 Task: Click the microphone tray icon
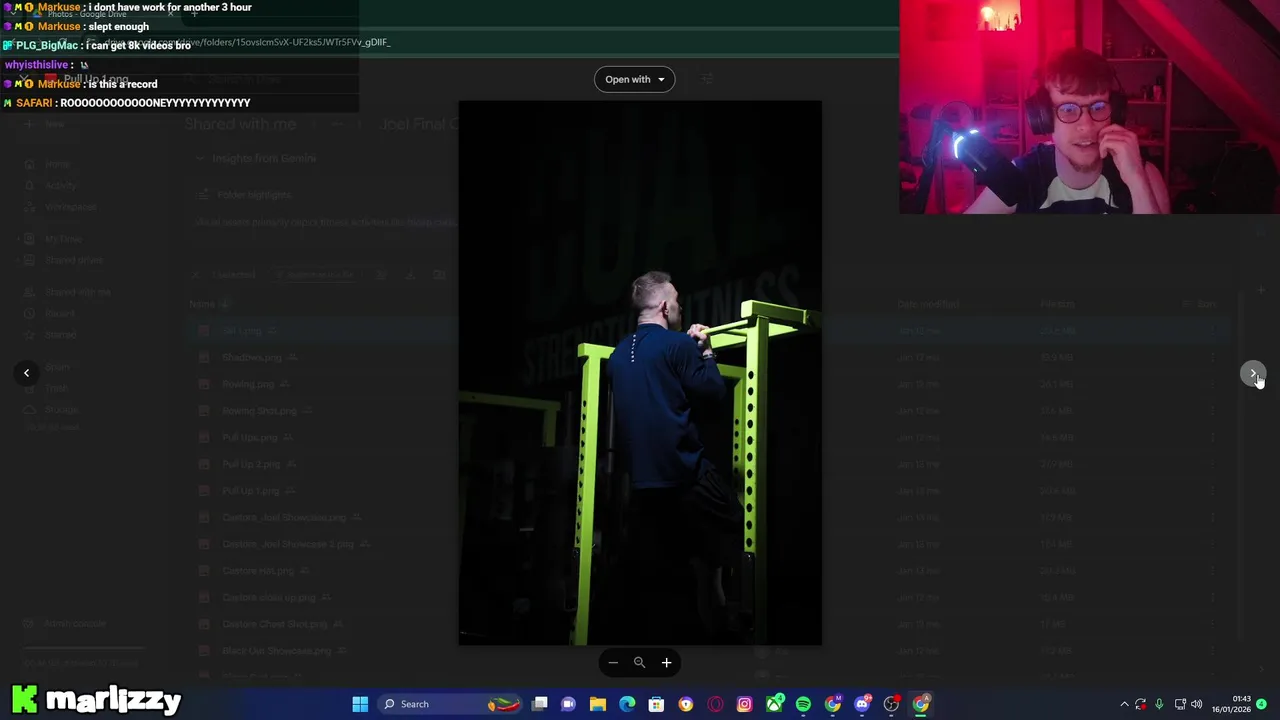(1159, 704)
